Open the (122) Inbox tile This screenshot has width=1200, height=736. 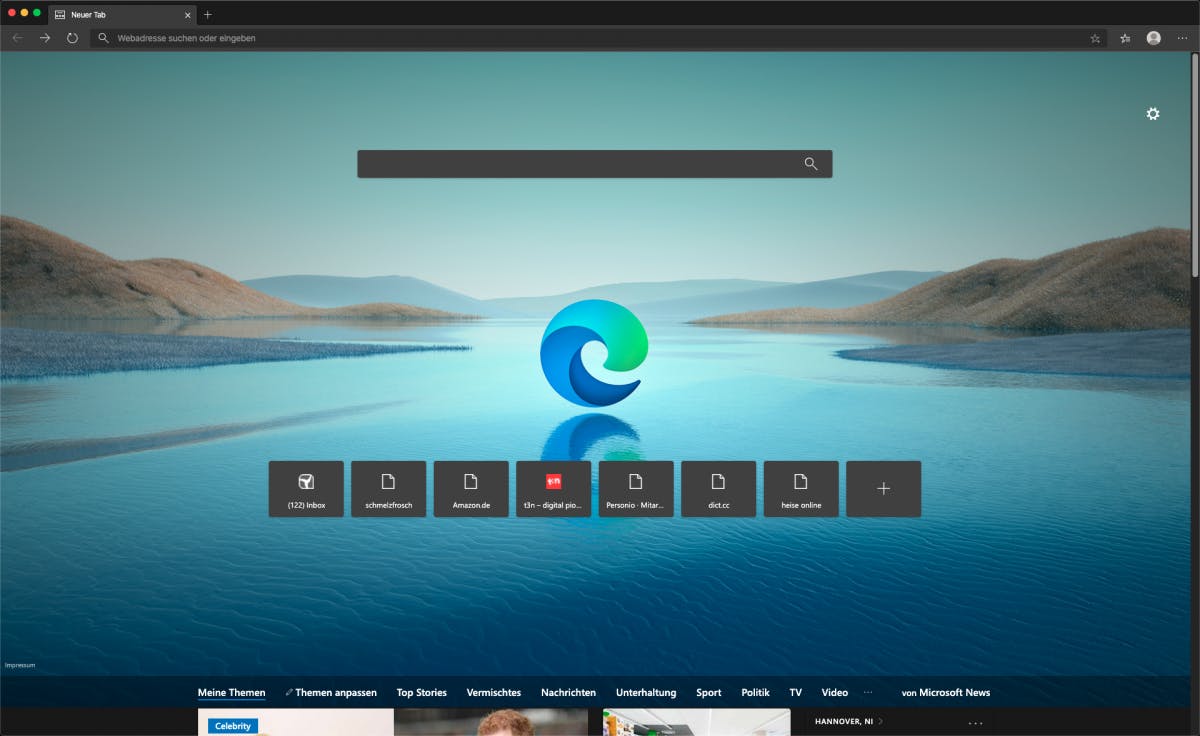click(x=306, y=489)
